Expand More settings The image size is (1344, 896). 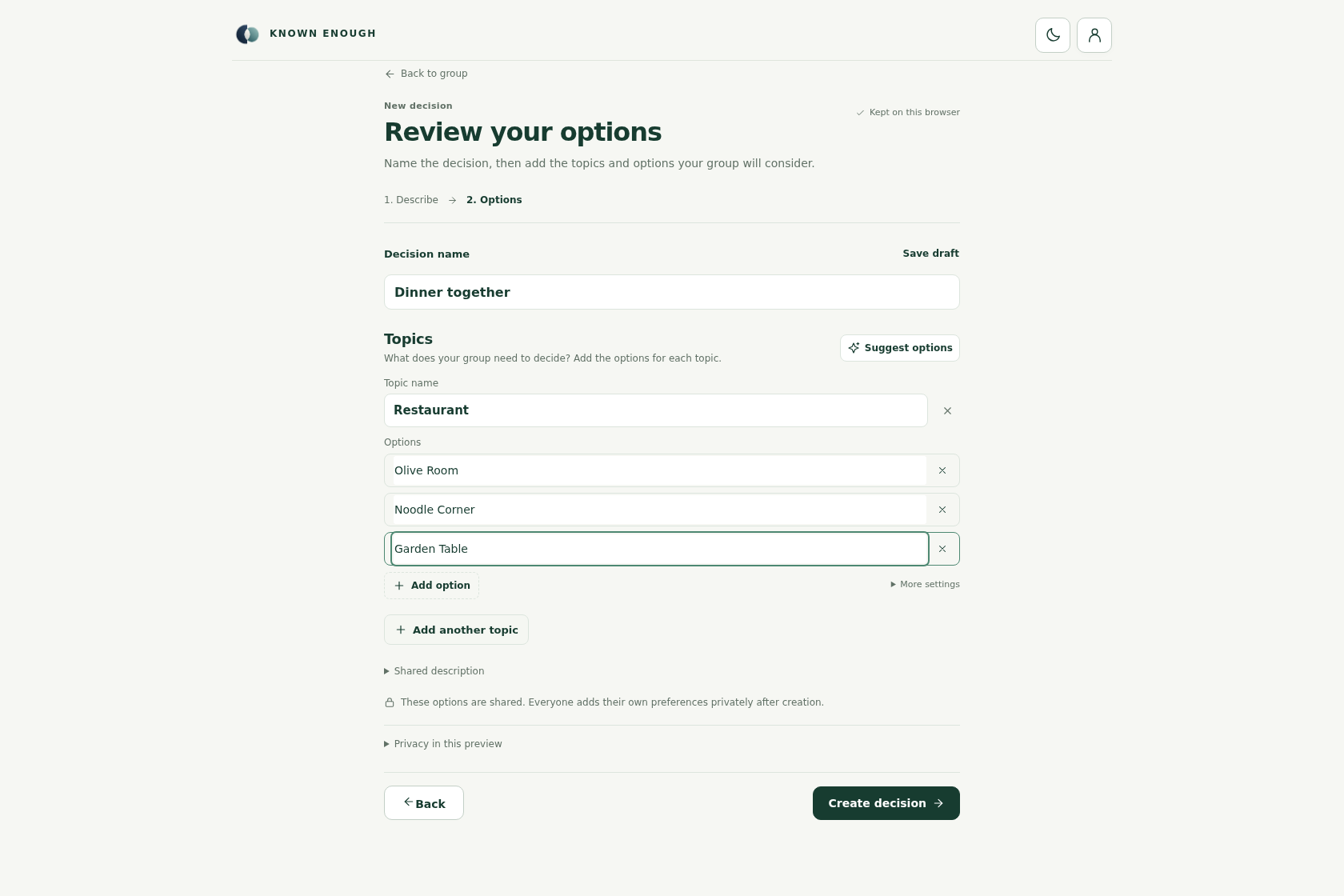[925, 584]
